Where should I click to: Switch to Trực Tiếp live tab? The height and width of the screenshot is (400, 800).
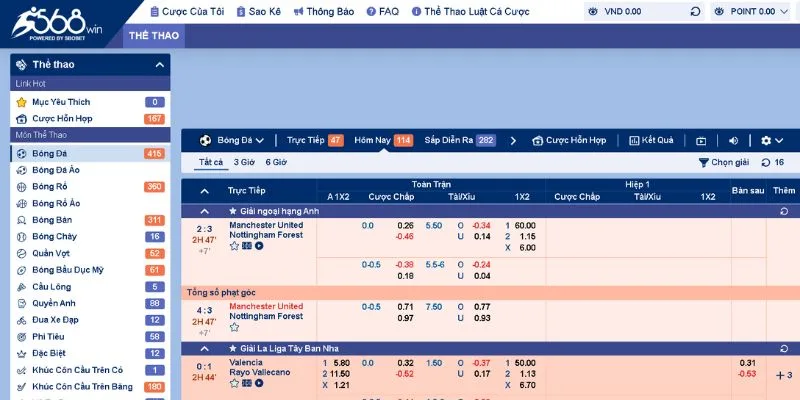(x=315, y=140)
